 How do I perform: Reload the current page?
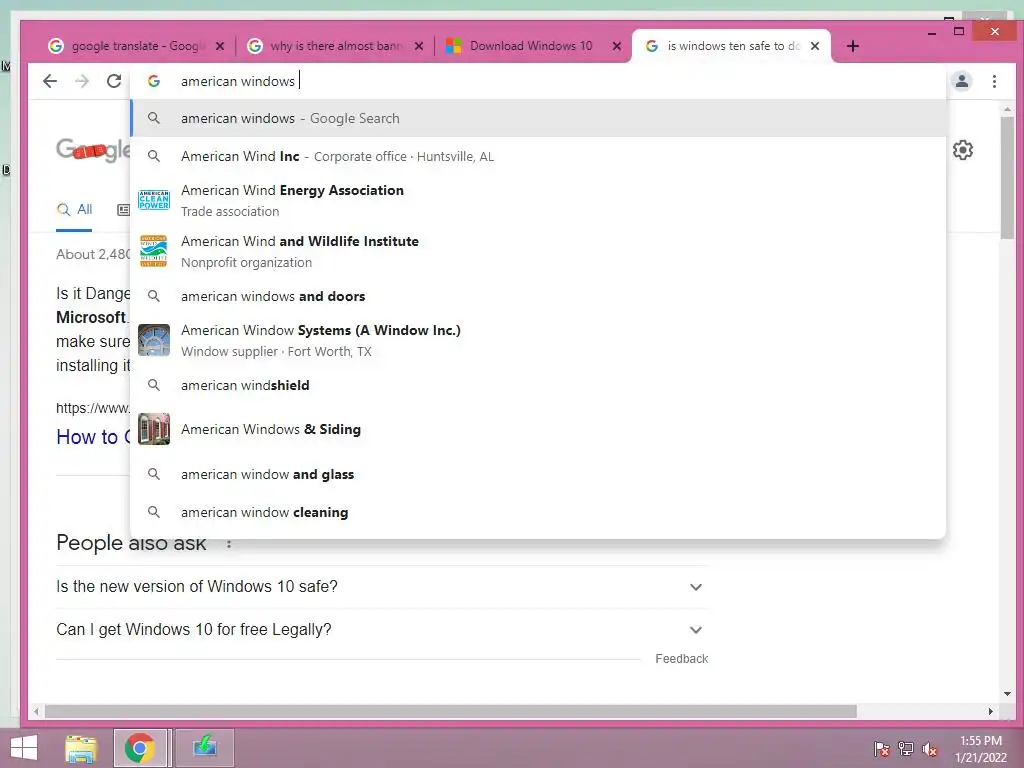tap(114, 81)
